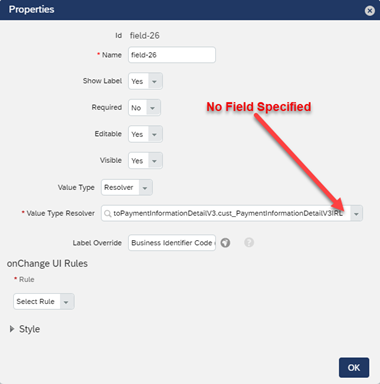Click the globe translation icon beside Label Override
380x384 pixels.
225,243
